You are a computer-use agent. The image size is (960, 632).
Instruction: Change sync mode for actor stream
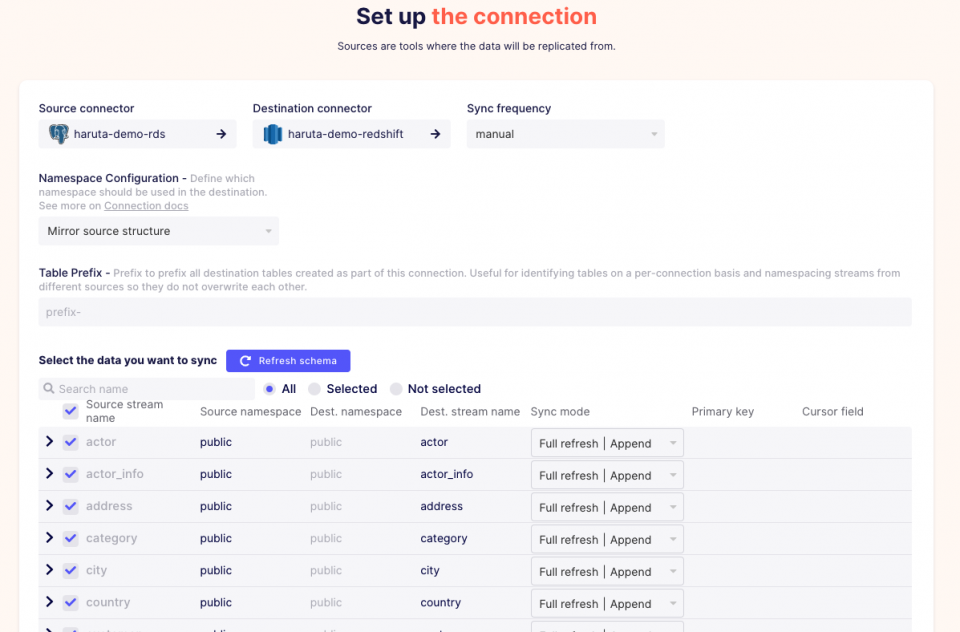(x=607, y=443)
